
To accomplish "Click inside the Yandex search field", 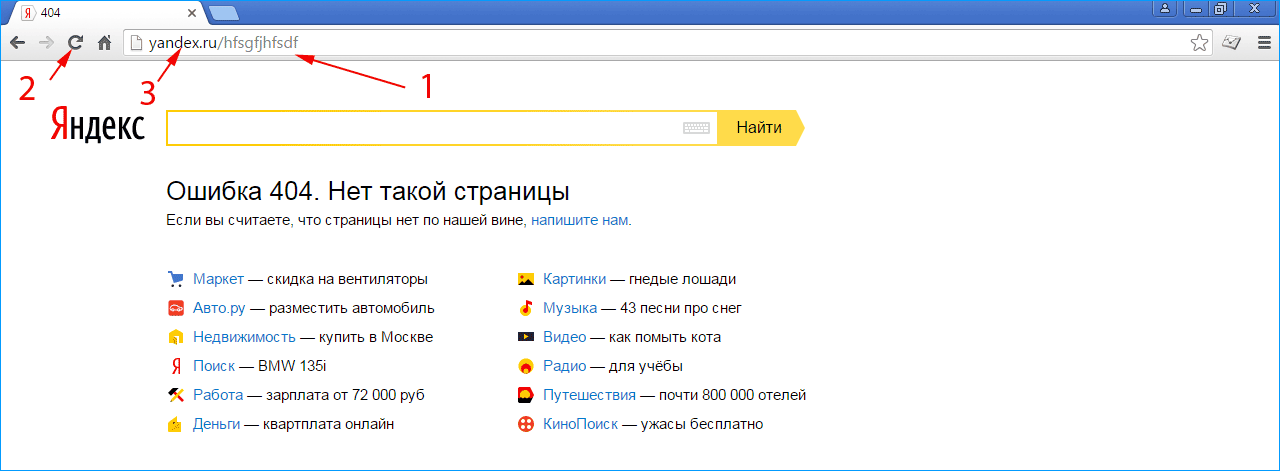I will point(420,128).
